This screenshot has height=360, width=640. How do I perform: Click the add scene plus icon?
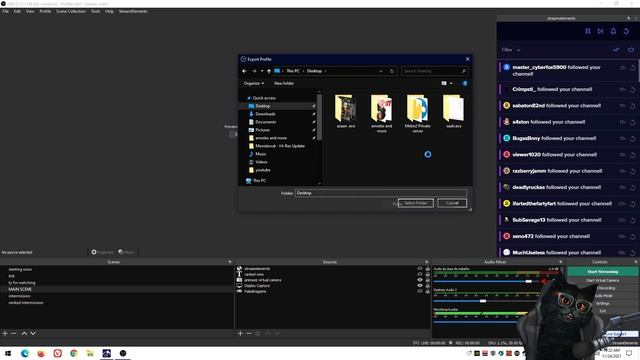tap(5, 333)
